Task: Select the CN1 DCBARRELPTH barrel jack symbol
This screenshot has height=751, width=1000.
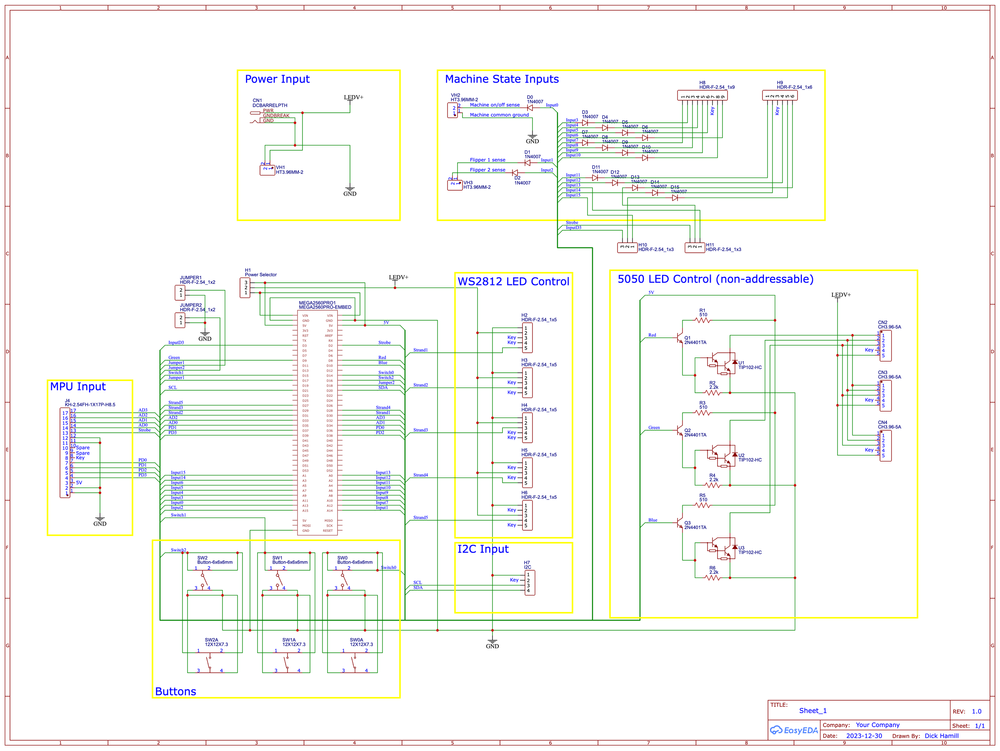Action: click(x=268, y=115)
